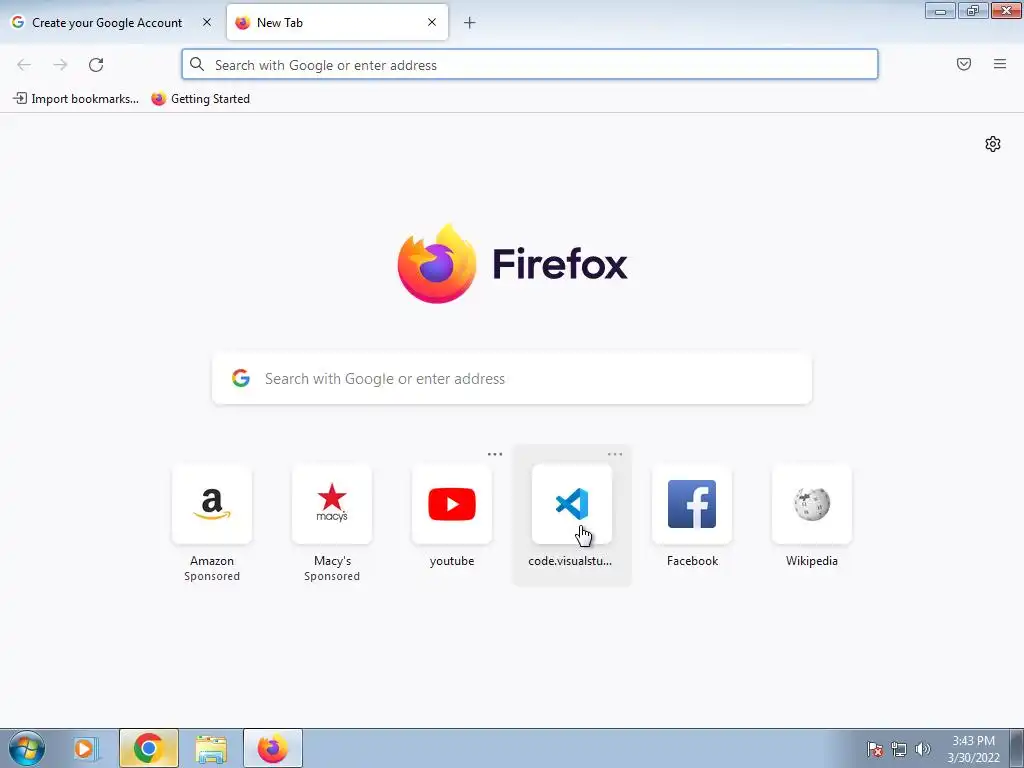Focus the address bar search field
The image size is (1024, 768).
pyautogui.click(x=530, y=65)
